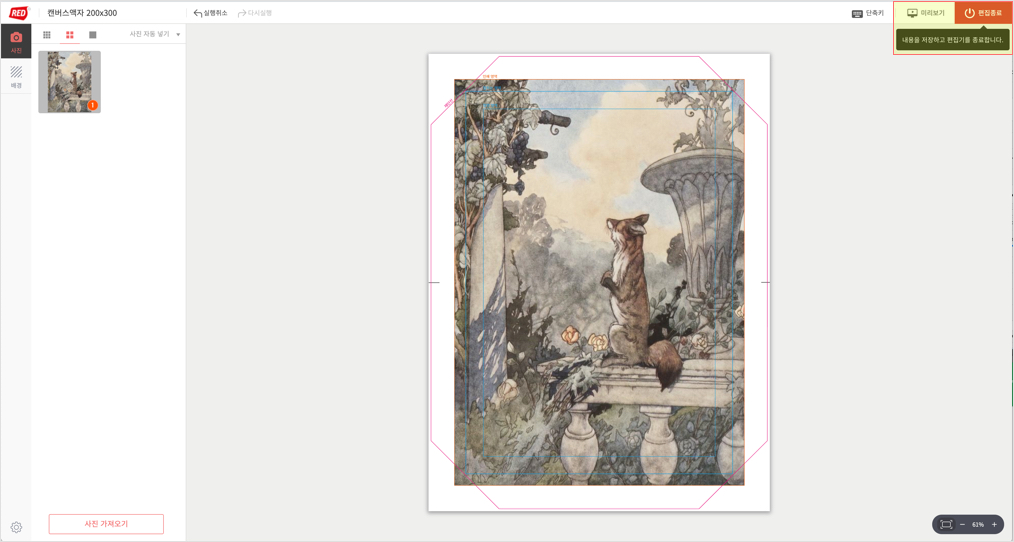Open 미리보기 preview
This screenshot has height=542, width=1014.
pyautogui.click(x=925, y=13)
